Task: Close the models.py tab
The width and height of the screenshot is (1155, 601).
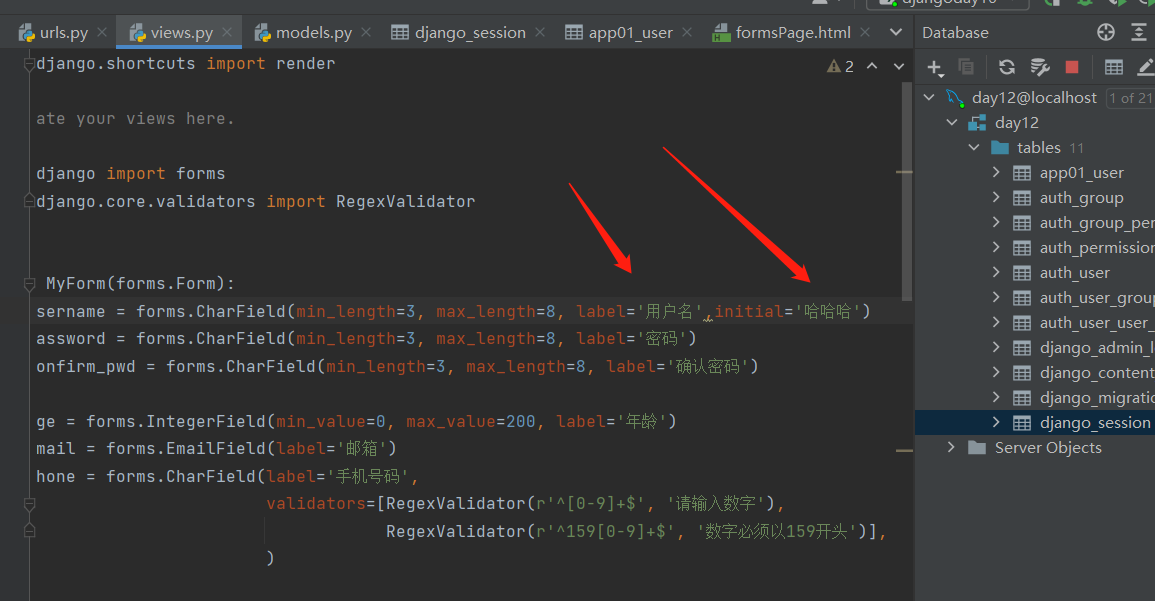Action: coord(366,32)
